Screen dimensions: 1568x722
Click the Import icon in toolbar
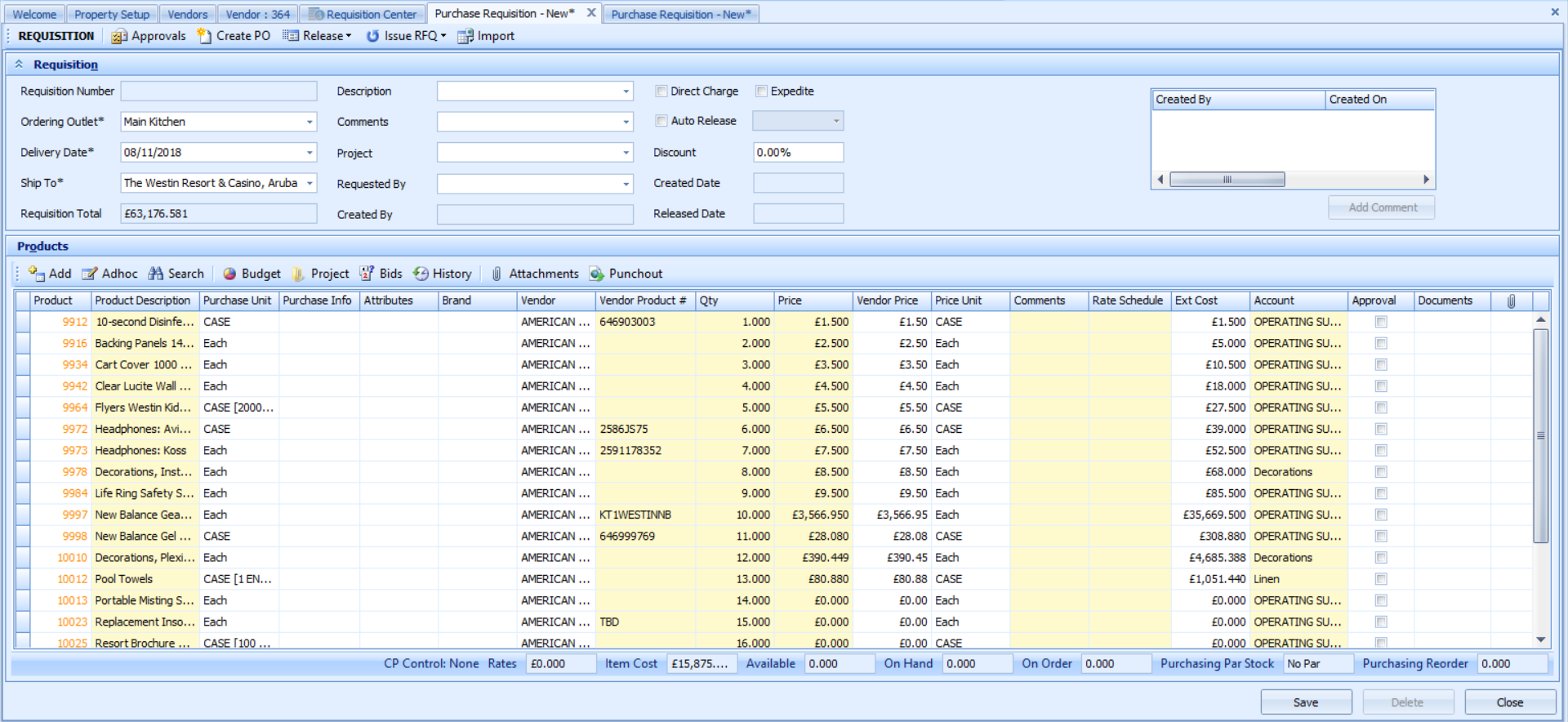pos(465,36)
